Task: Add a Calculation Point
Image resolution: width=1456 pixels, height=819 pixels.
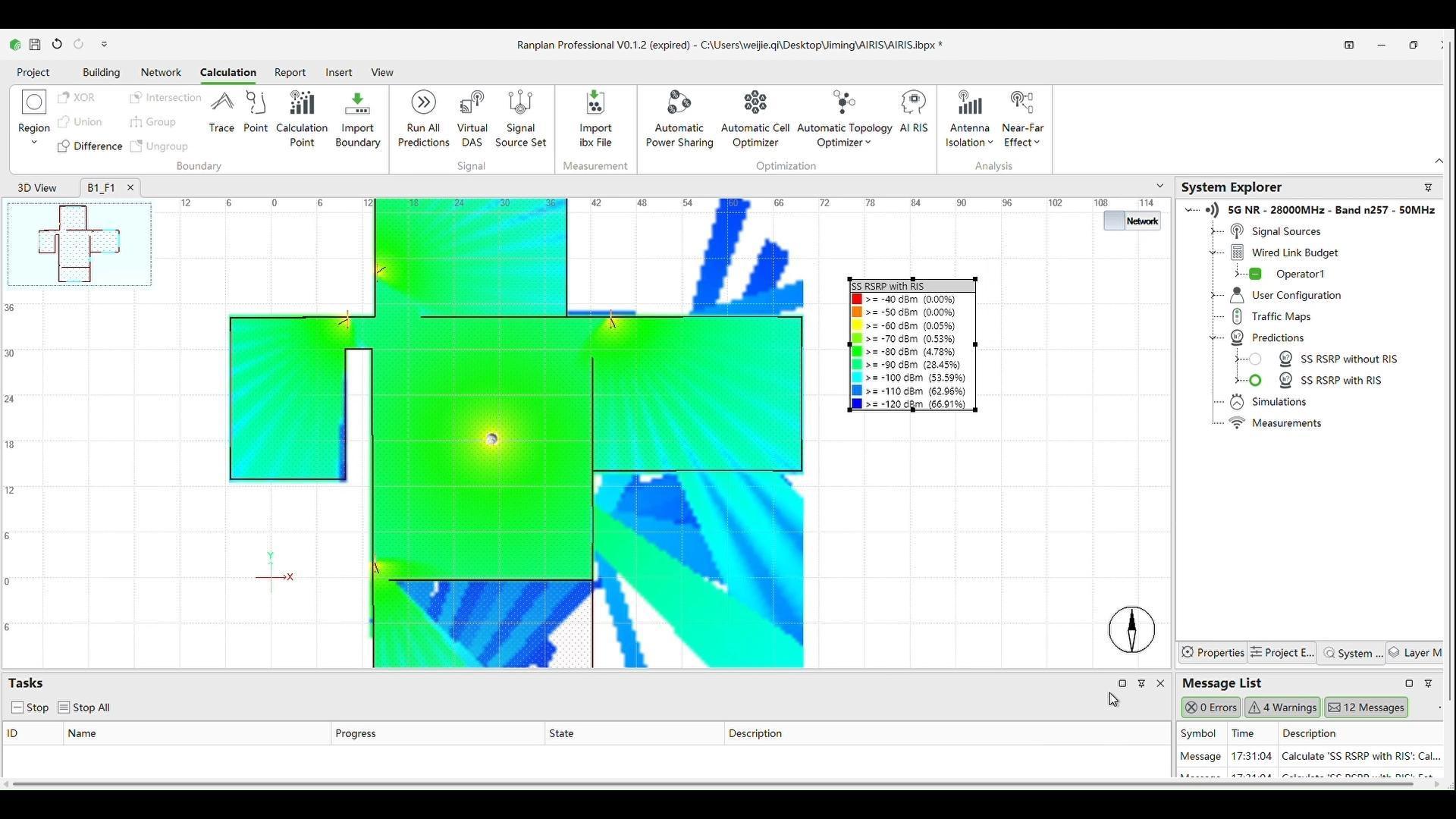Action: [x=302, y=119]
